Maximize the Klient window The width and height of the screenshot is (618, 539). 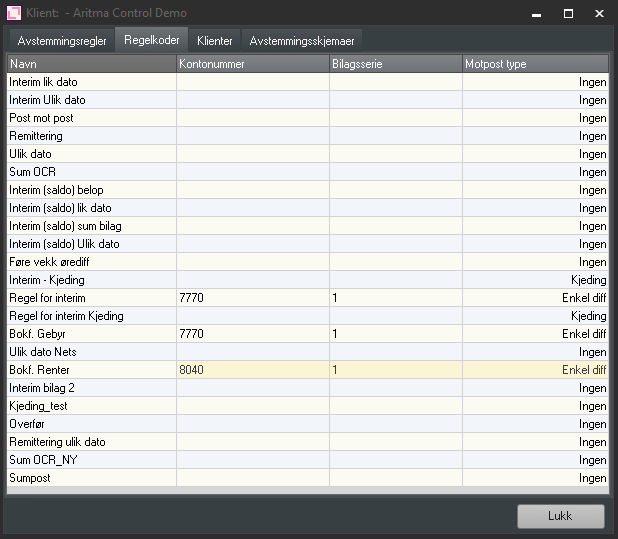[x=568, y=14]
